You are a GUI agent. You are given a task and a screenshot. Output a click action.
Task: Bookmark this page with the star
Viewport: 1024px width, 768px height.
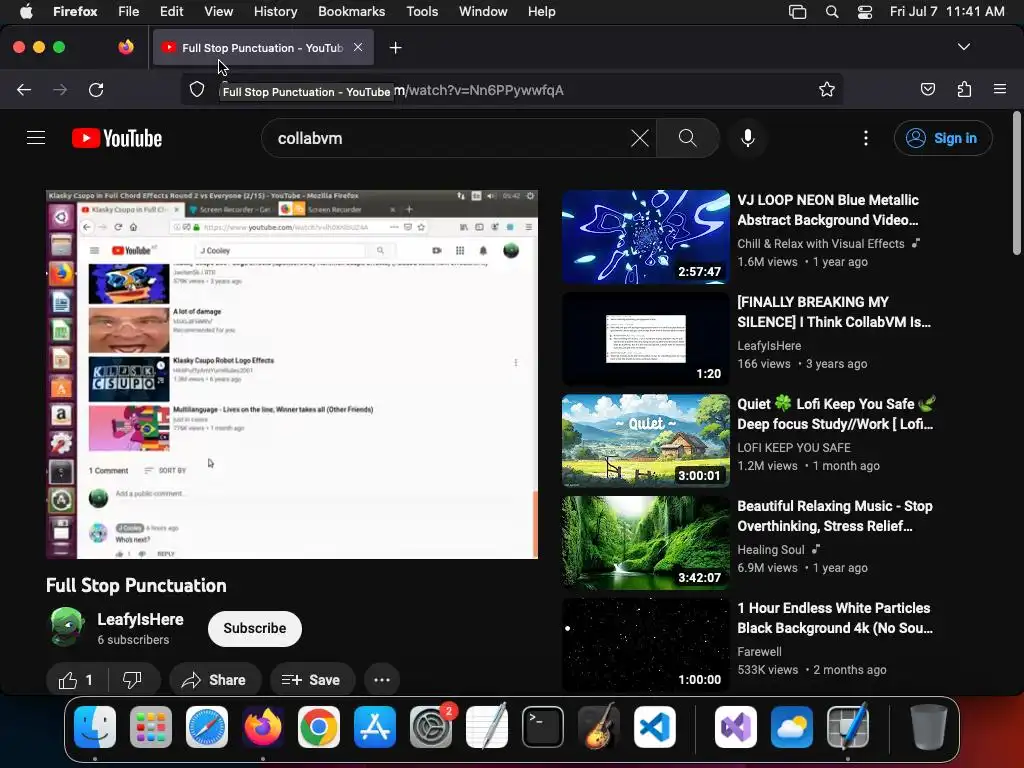coord(827,89)
